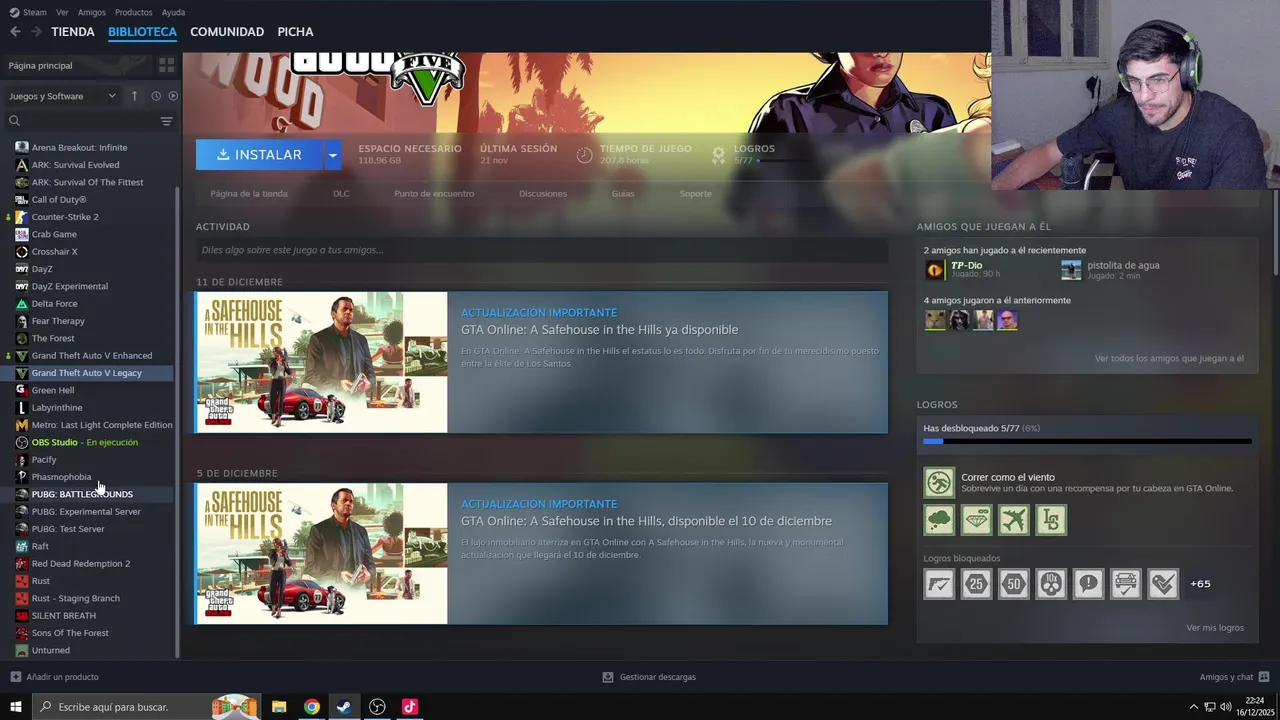1280x720 pixels.
Task: Open the DLC tab
Action: (x=341, y=193)
